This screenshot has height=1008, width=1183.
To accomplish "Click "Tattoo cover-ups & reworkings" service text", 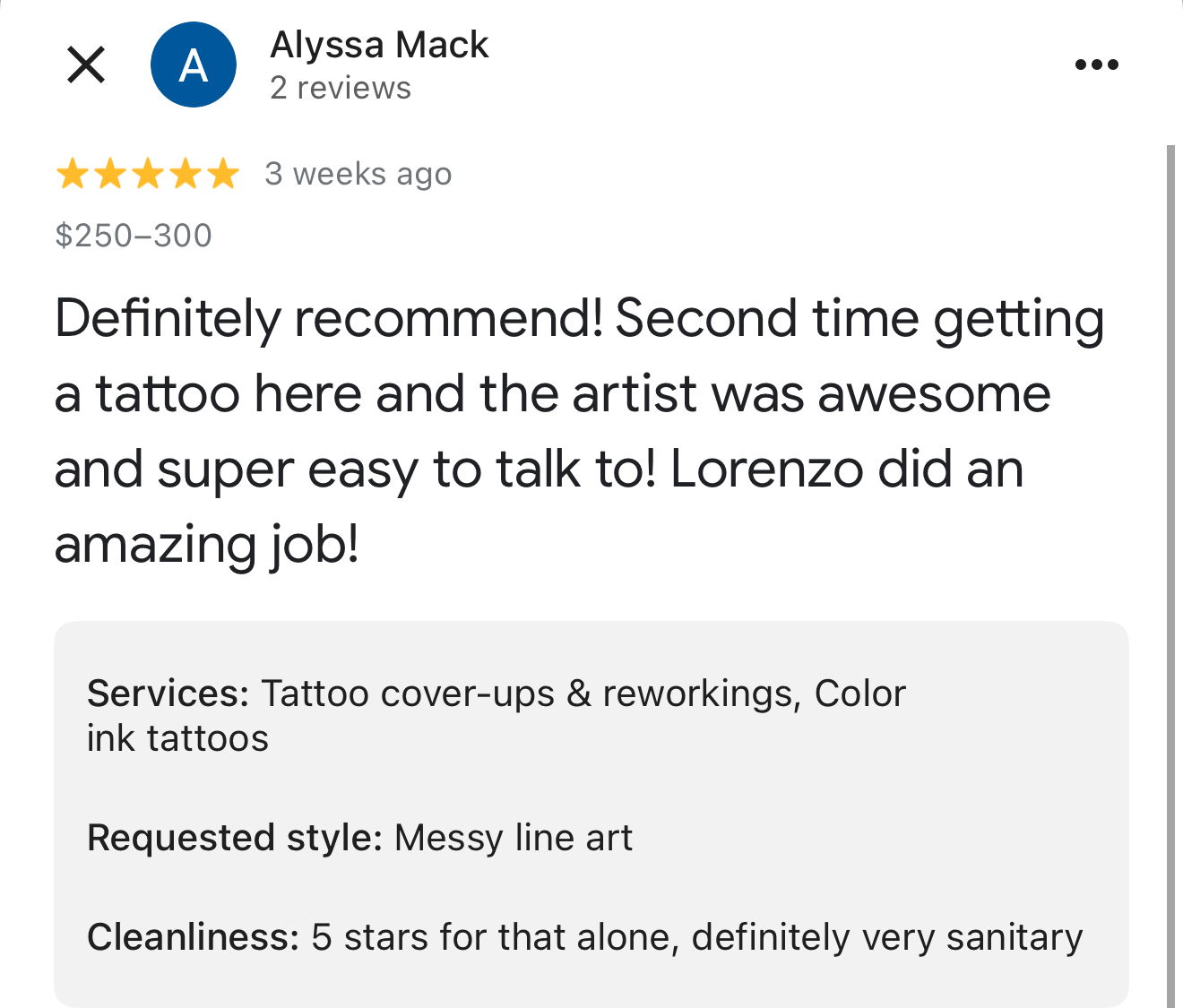I will (529, 694).
